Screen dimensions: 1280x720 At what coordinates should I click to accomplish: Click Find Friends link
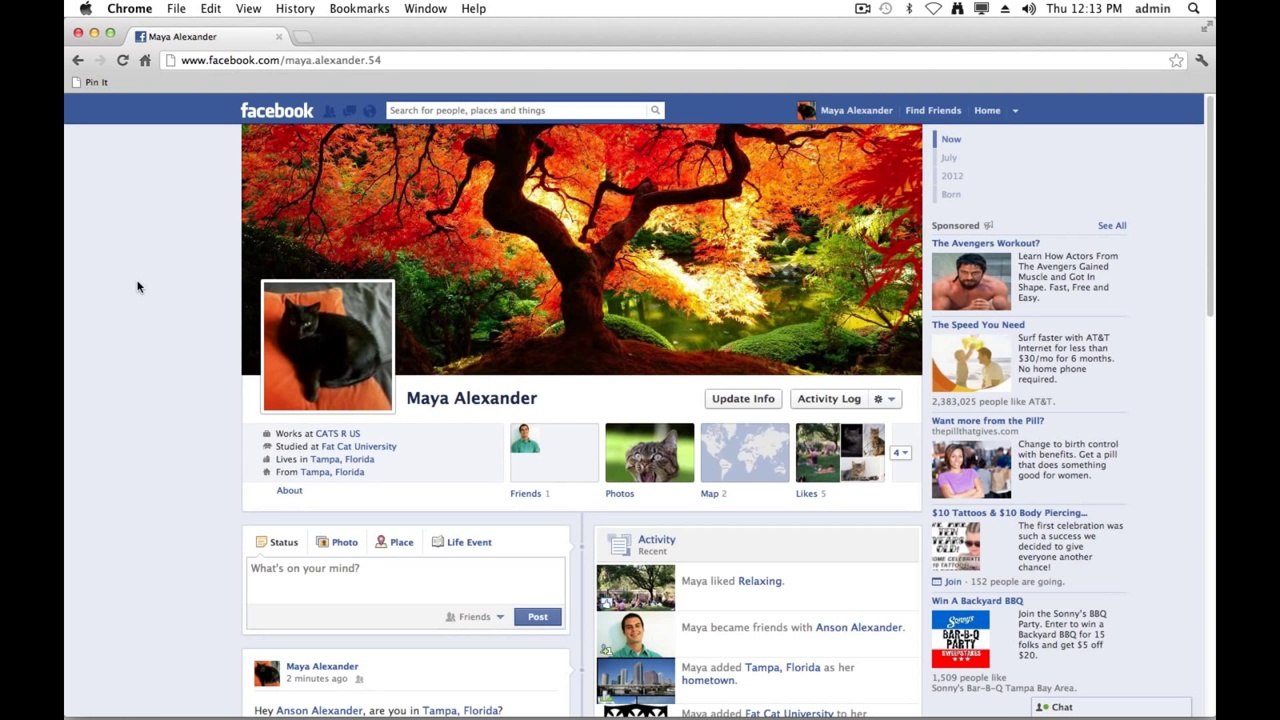click(x=933, y=111)
